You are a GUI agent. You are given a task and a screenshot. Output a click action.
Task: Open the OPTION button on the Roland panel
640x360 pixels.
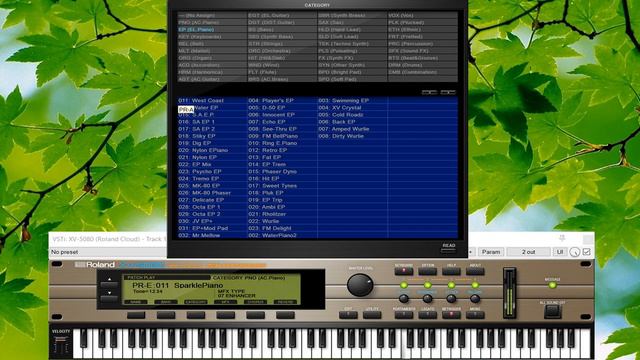pyautogui.click(x=427, y=271)
